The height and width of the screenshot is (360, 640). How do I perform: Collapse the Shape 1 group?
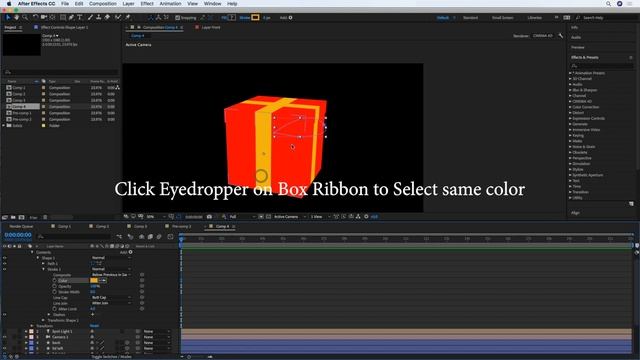pyautogui.click(x=38, y=258)
